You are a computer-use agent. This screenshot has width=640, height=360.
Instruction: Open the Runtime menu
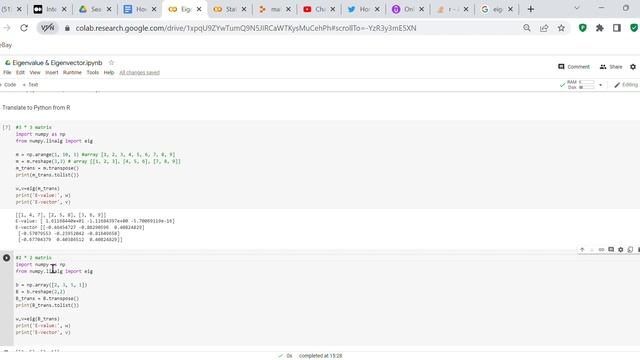click(72, 73)
